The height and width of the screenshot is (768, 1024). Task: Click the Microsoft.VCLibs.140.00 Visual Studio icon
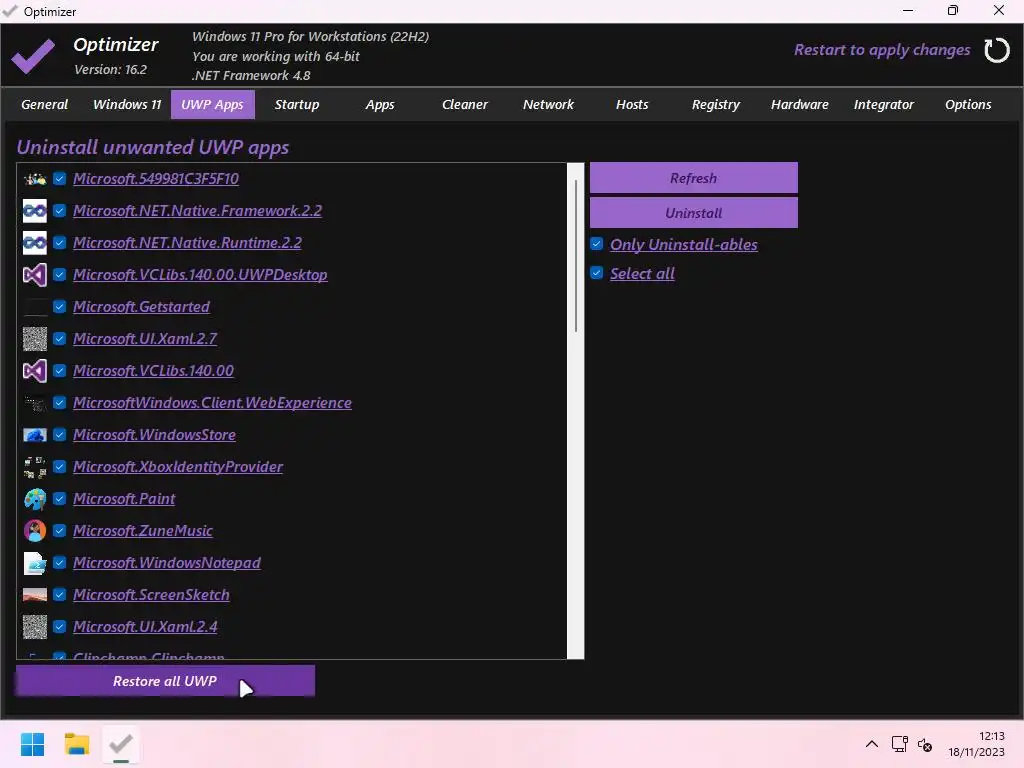click(35, 371)
